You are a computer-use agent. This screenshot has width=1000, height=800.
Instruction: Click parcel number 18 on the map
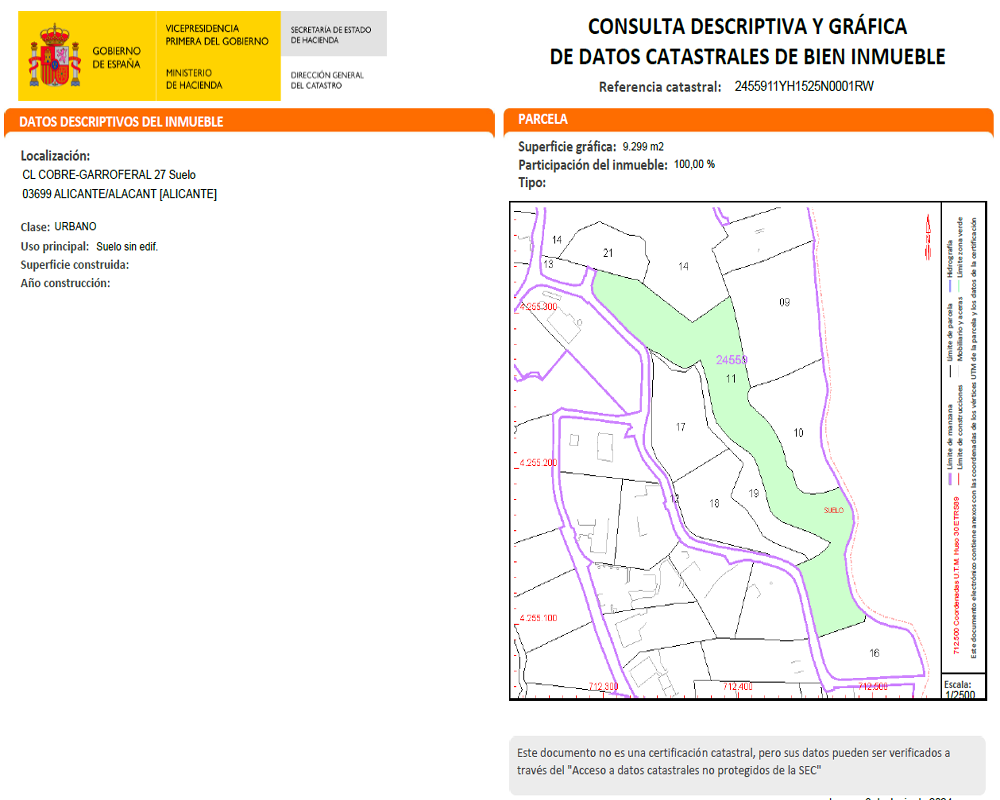pos(714,503)
